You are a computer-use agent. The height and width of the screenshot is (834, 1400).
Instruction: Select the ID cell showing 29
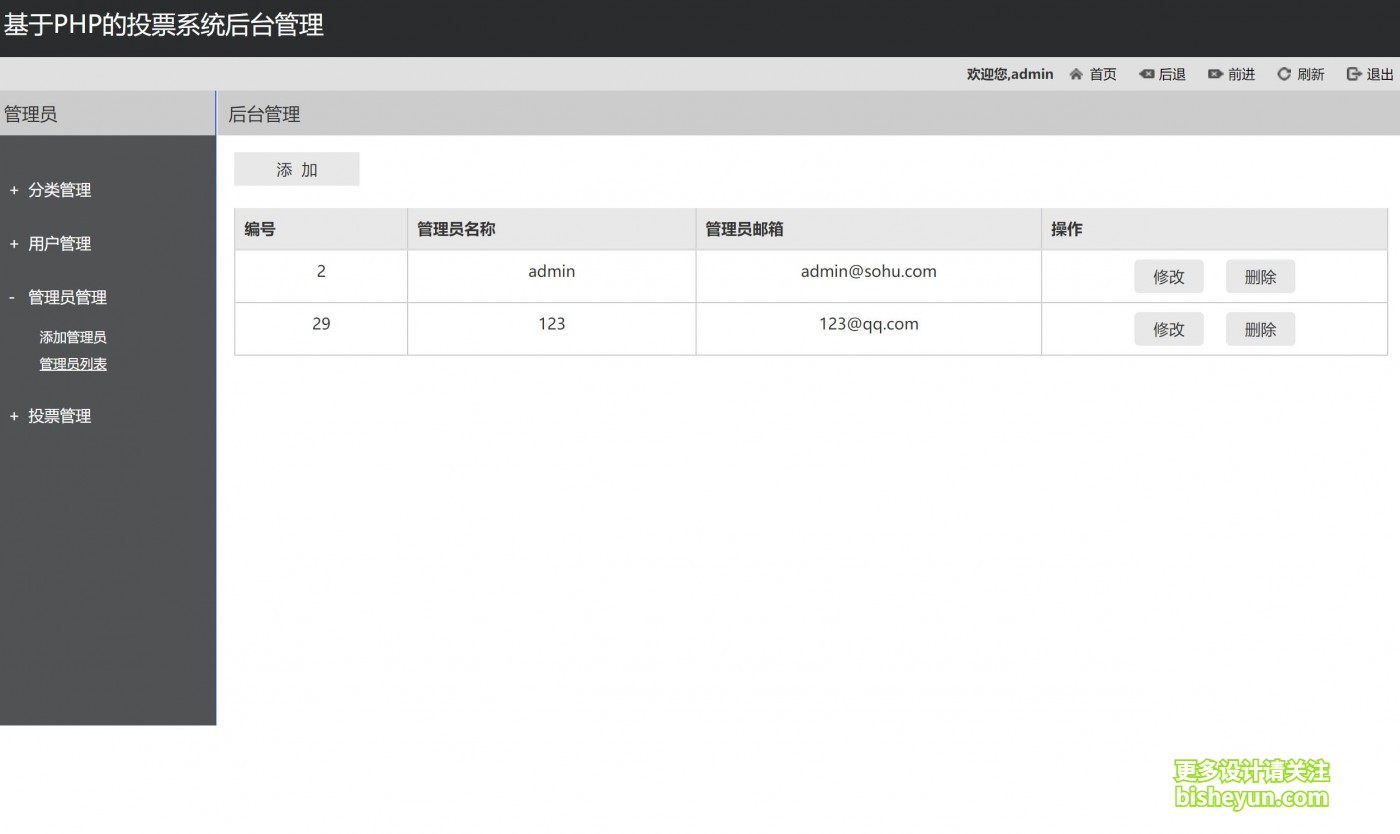321,329
